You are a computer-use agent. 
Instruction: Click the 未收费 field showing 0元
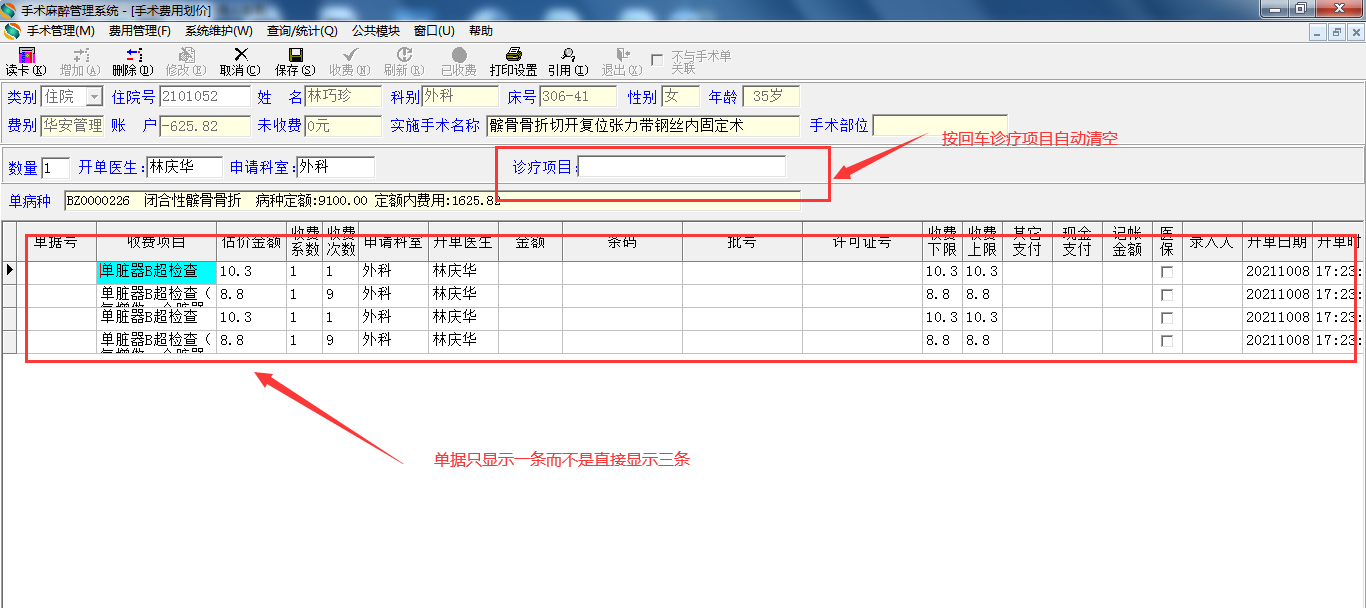click(343, 126)
